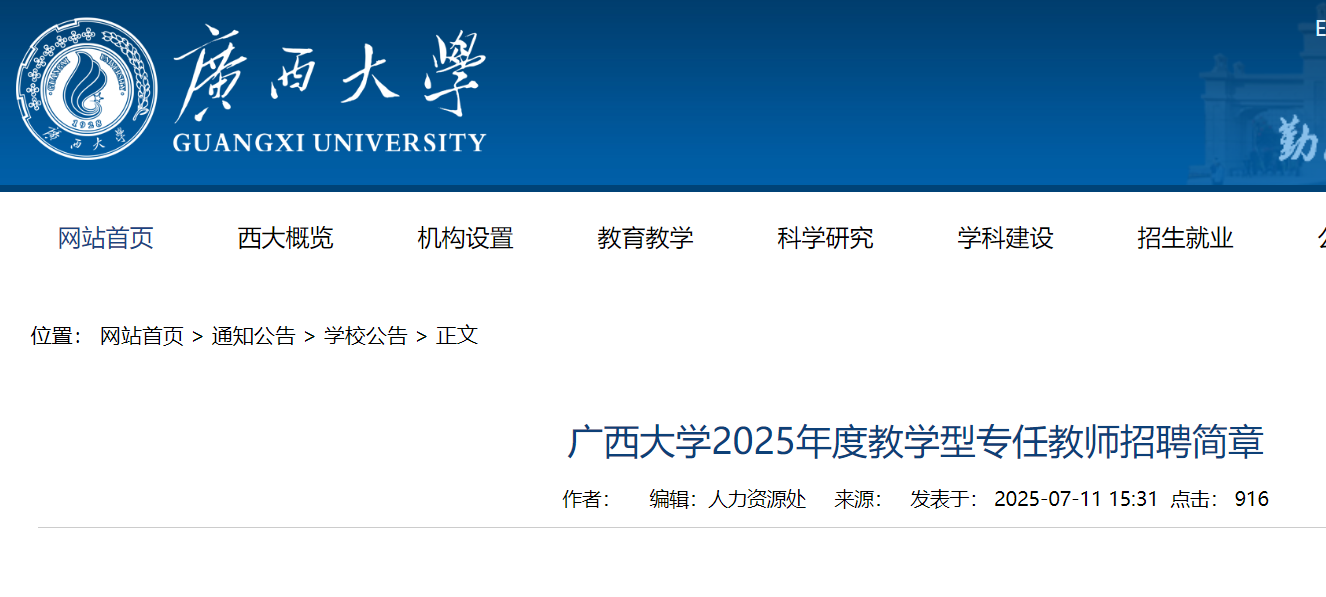The width and height of the screenshot is (1326, 597).
Task: Click the 位置 breadcrumb label
Action: tap(56, 336)
